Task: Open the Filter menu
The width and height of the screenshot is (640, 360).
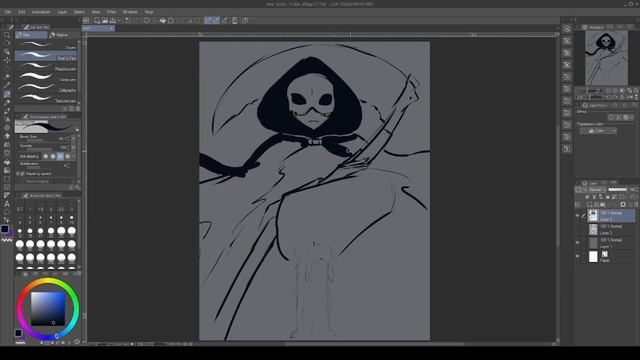Action: [111, 12]
